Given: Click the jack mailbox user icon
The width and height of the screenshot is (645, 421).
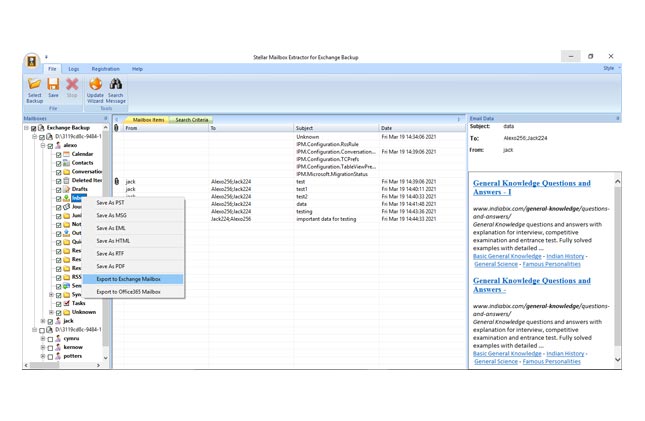Looking at the screenshot, I should tap(58, 321).
